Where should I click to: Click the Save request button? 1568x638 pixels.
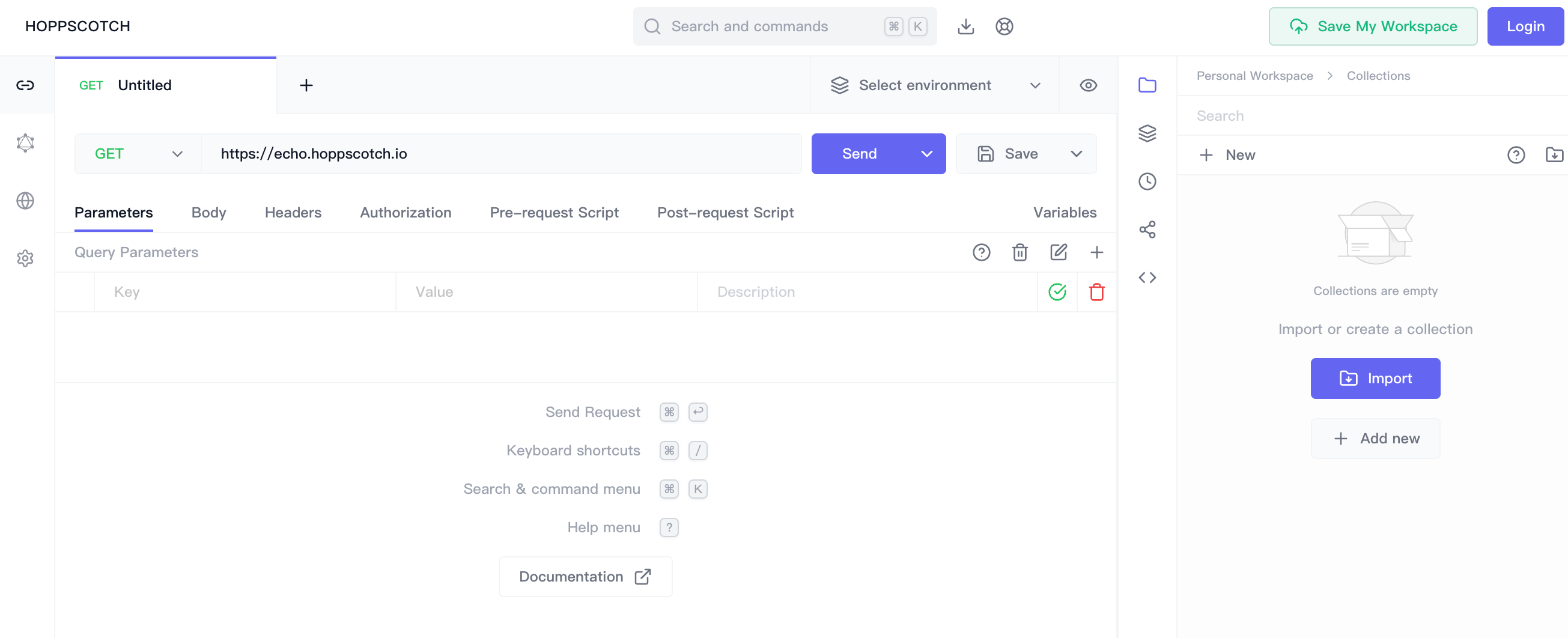(x=1007, y=154)
